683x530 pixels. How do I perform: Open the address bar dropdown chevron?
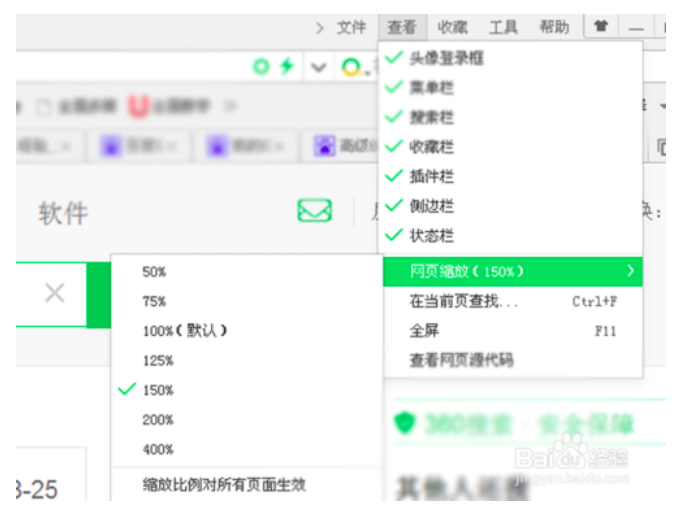(x=318, y=68)
